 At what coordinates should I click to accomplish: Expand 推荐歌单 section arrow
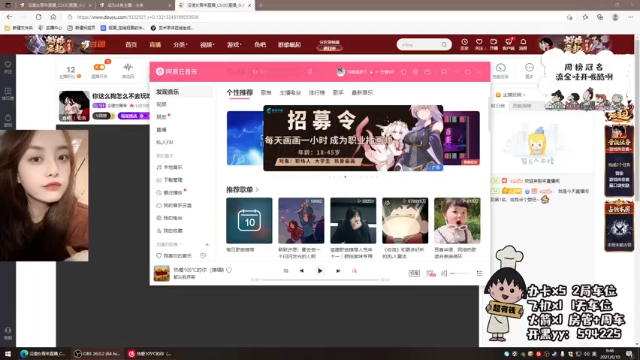[x=257, y=190]
